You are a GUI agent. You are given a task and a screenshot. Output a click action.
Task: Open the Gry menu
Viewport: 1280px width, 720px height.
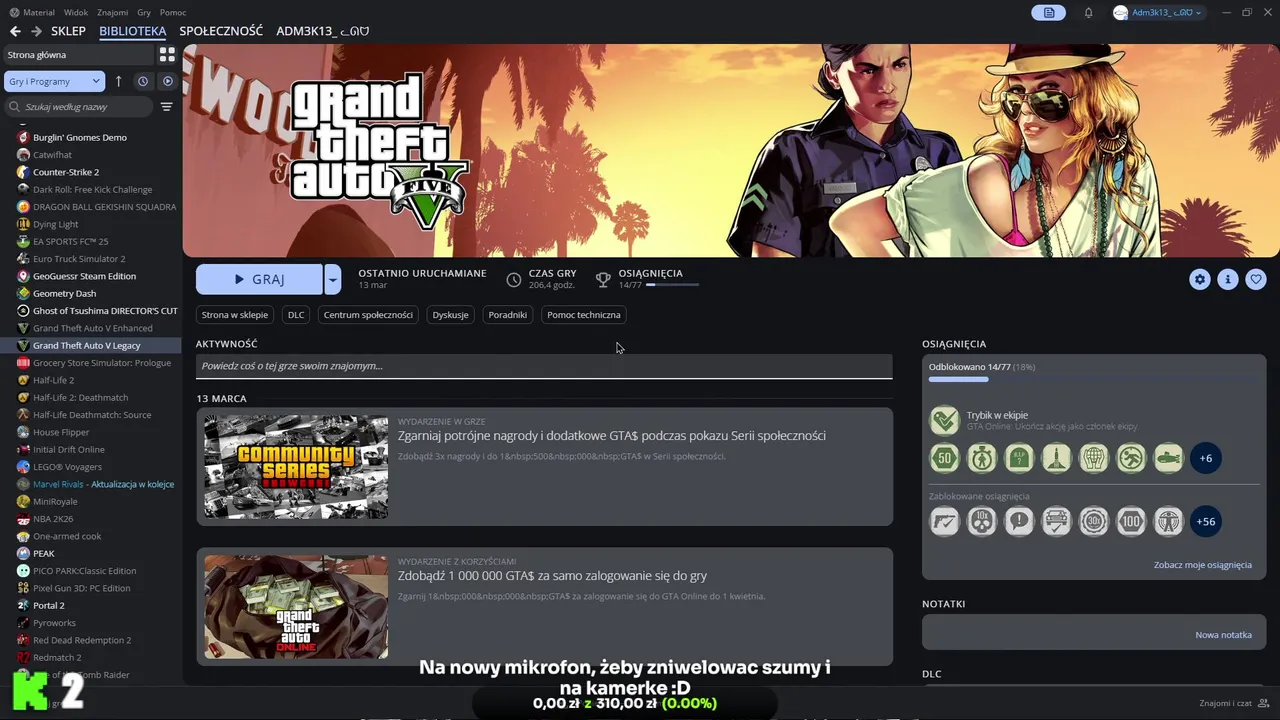[x=144, y=12]
